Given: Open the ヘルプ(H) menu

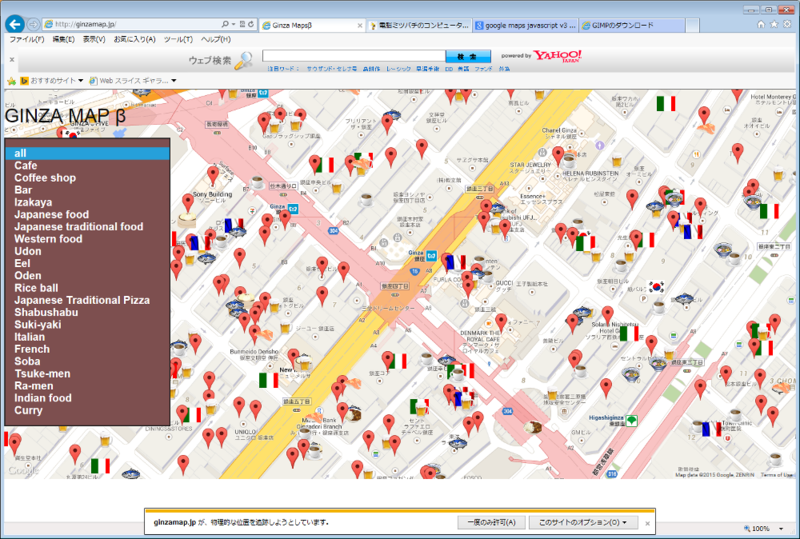Looking at the screenshot, I should 215,39.
